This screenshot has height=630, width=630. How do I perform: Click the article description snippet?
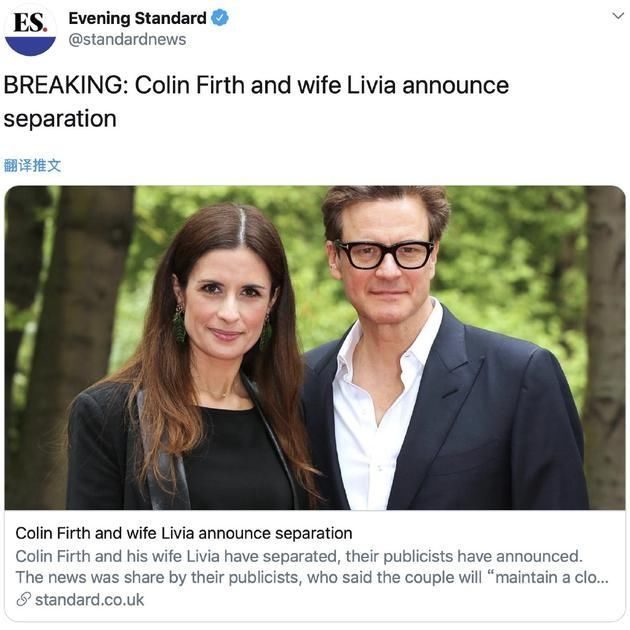312,567
